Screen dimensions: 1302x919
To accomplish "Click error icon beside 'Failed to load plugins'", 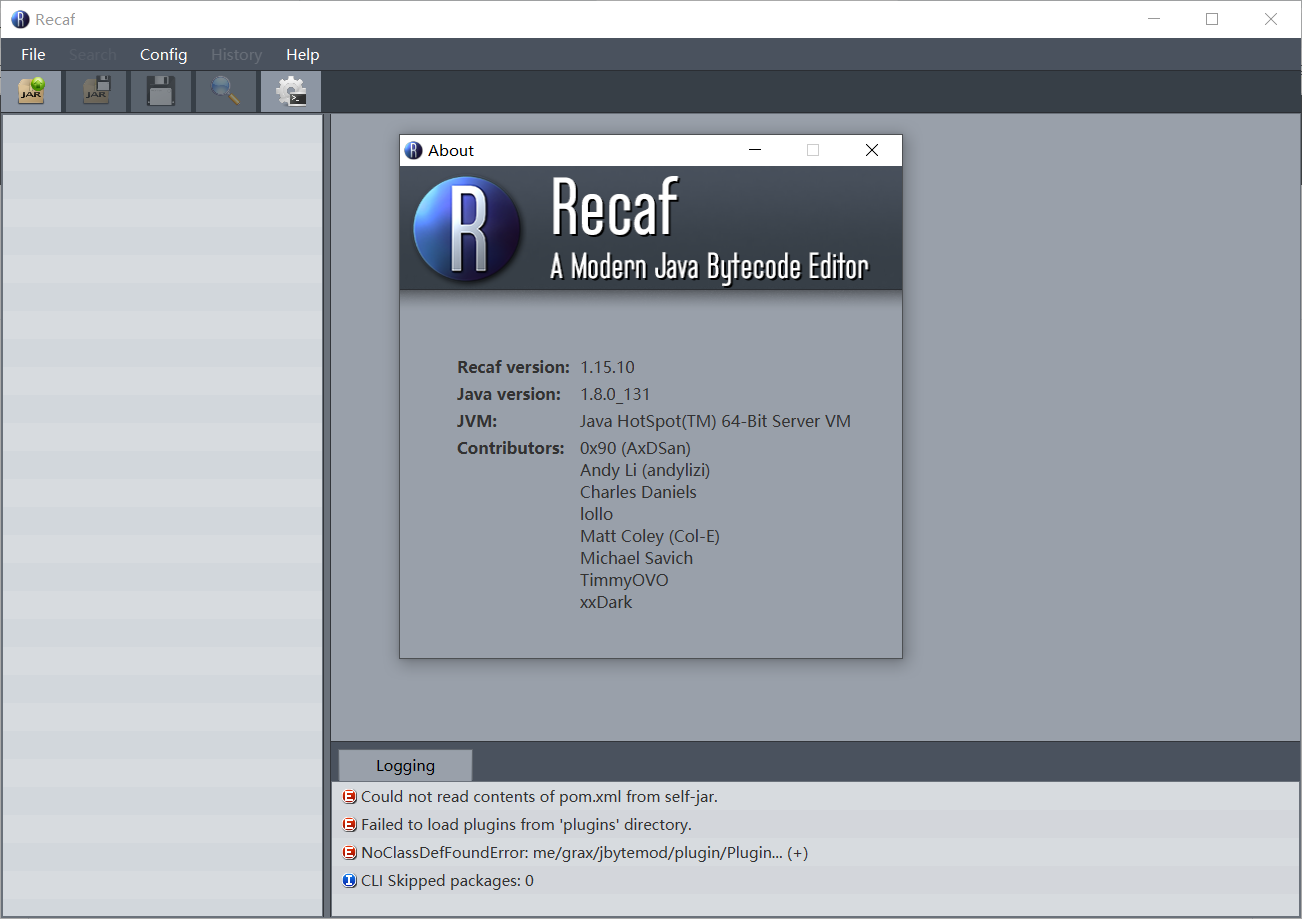I will [x=349, y=825].
